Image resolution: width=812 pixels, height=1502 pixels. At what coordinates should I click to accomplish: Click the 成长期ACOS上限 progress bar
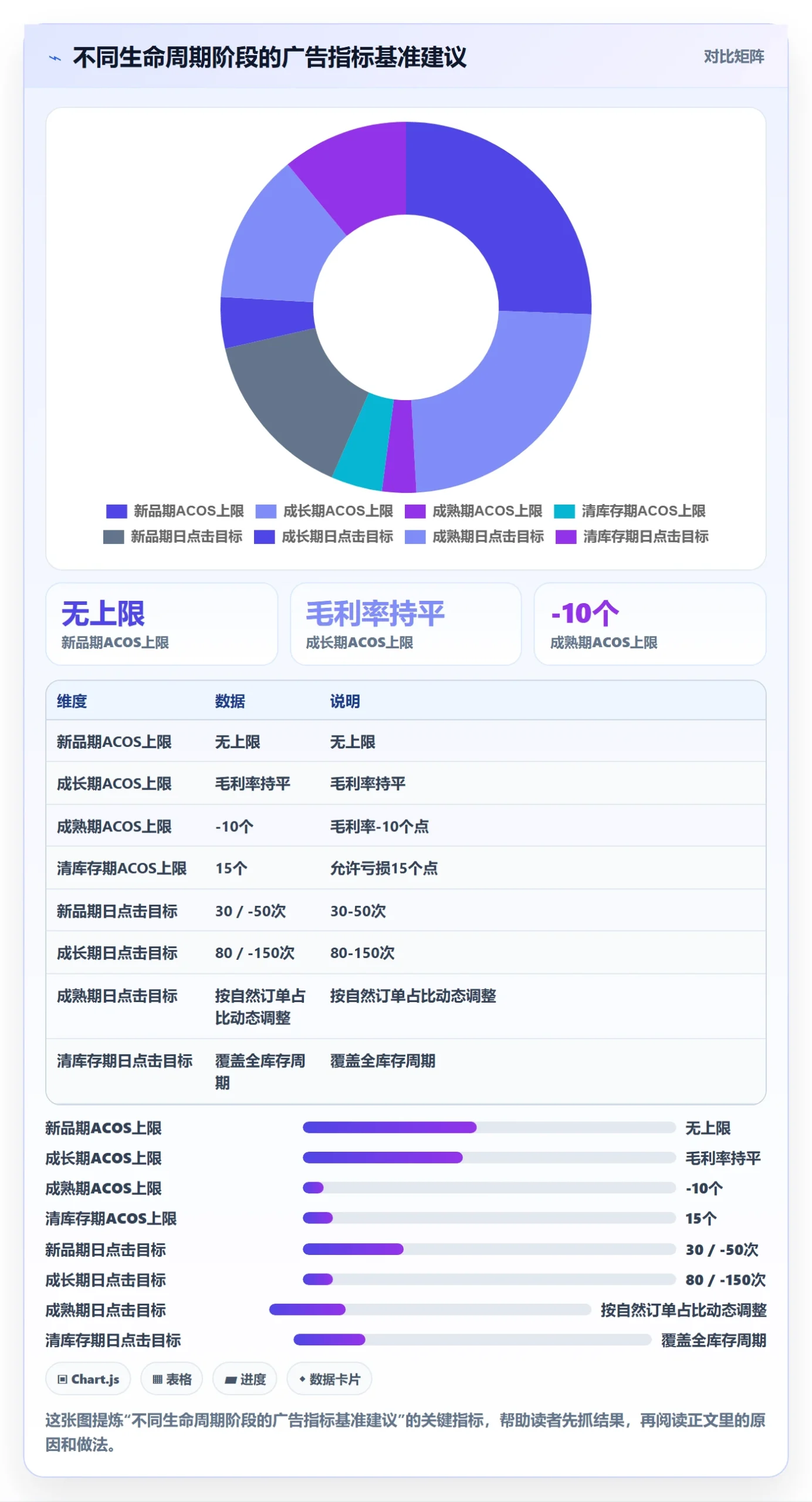pyautogui.click(x=489, y=1158)
